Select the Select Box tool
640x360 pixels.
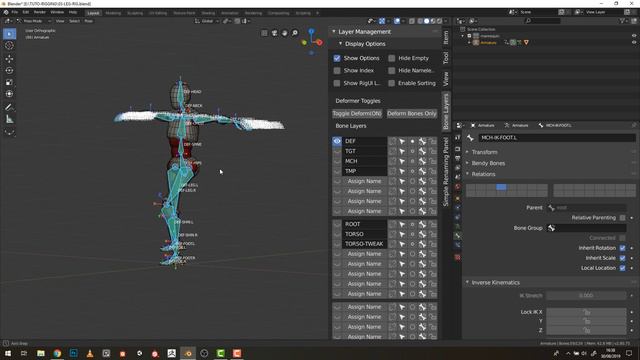click(9, 34)
